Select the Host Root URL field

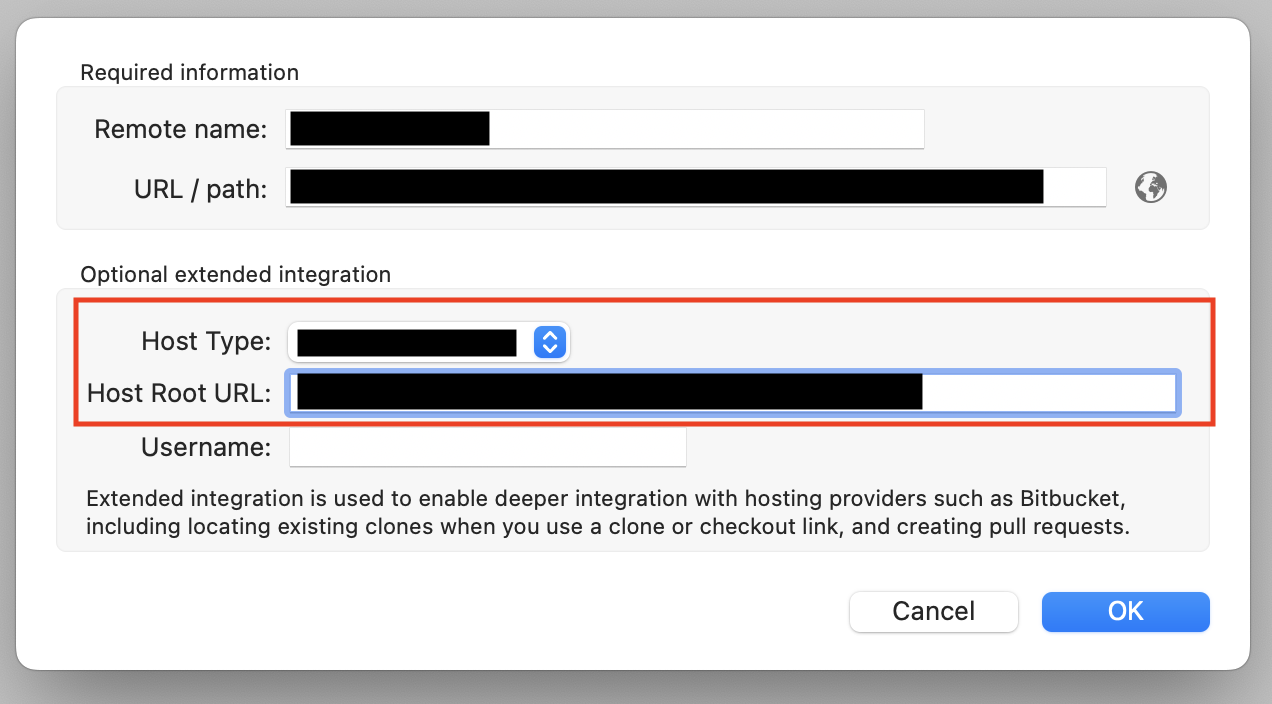(x=733, y=392)
